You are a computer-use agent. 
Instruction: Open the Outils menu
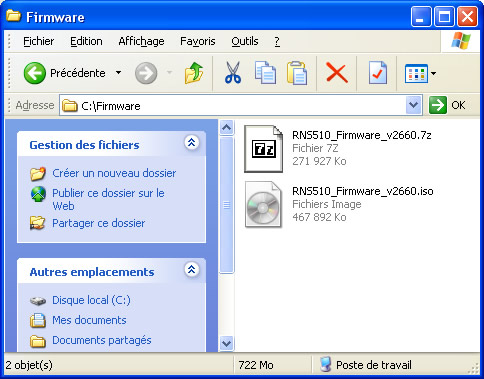pyautogui.click(x=245, y=41)
